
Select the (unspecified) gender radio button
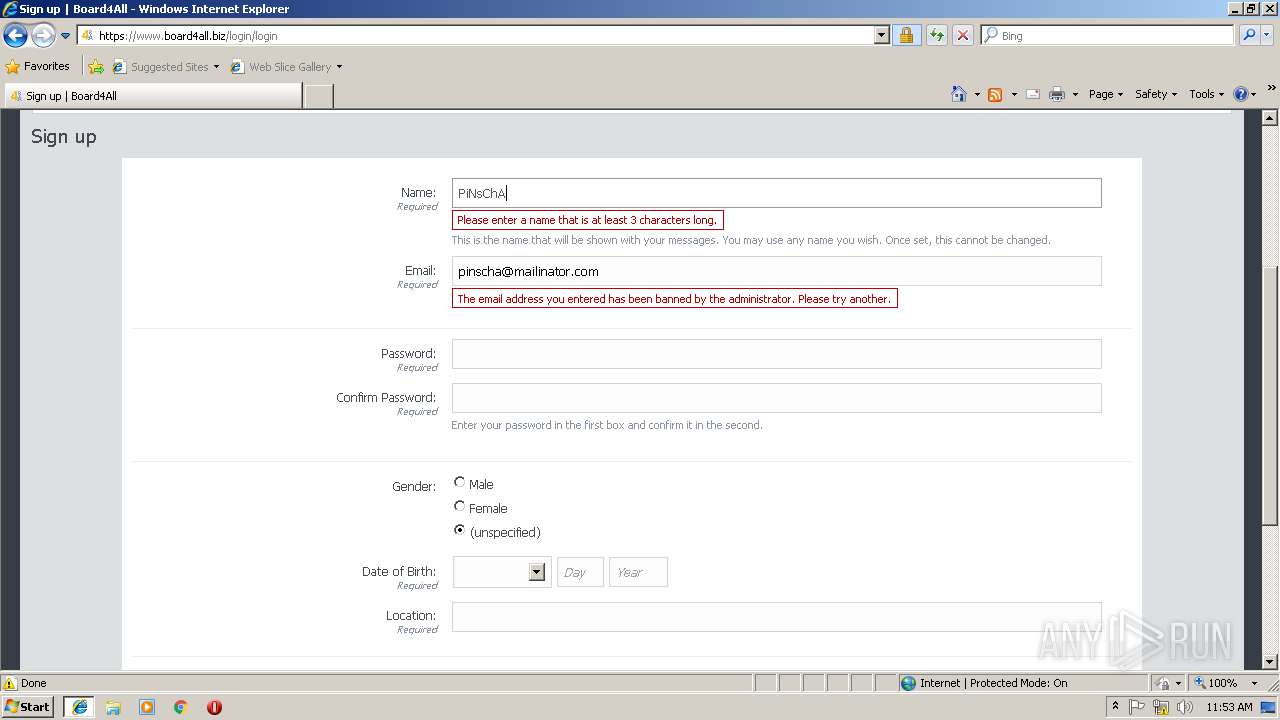pyautogui.click(x=460, y=531)
